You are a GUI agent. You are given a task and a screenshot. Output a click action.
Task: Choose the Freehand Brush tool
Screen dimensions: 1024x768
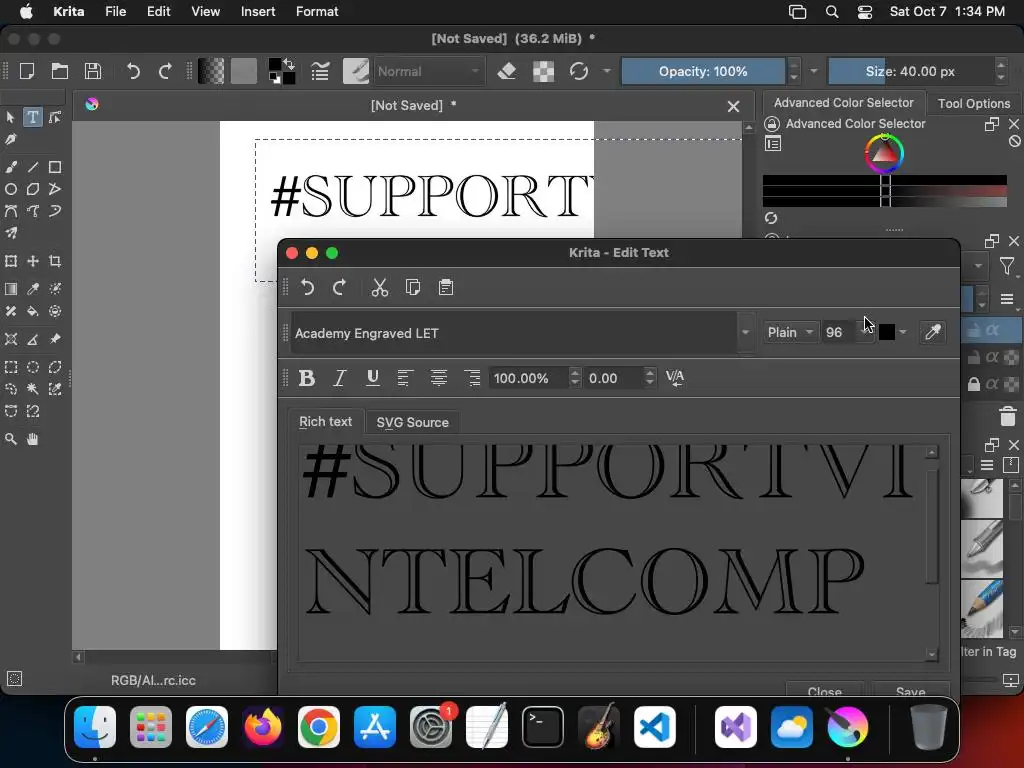(10, 167)
